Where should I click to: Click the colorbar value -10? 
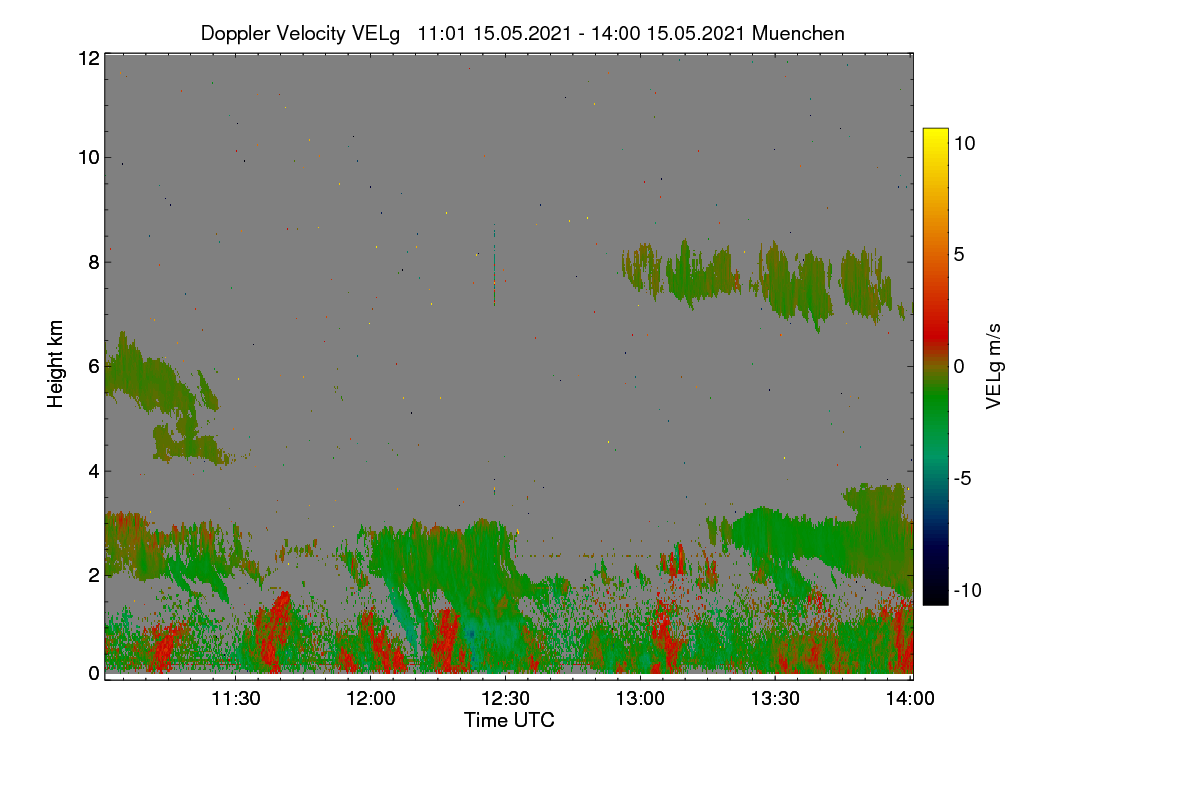tap(967, 590)
